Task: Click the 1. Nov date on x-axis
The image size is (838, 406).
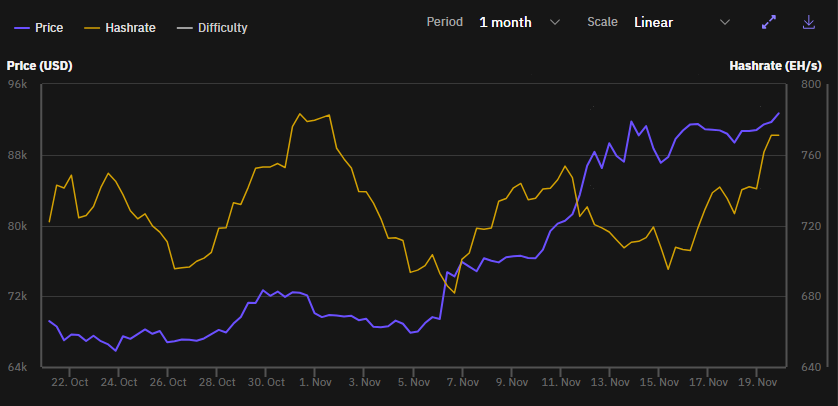Action: pos(315,382)
